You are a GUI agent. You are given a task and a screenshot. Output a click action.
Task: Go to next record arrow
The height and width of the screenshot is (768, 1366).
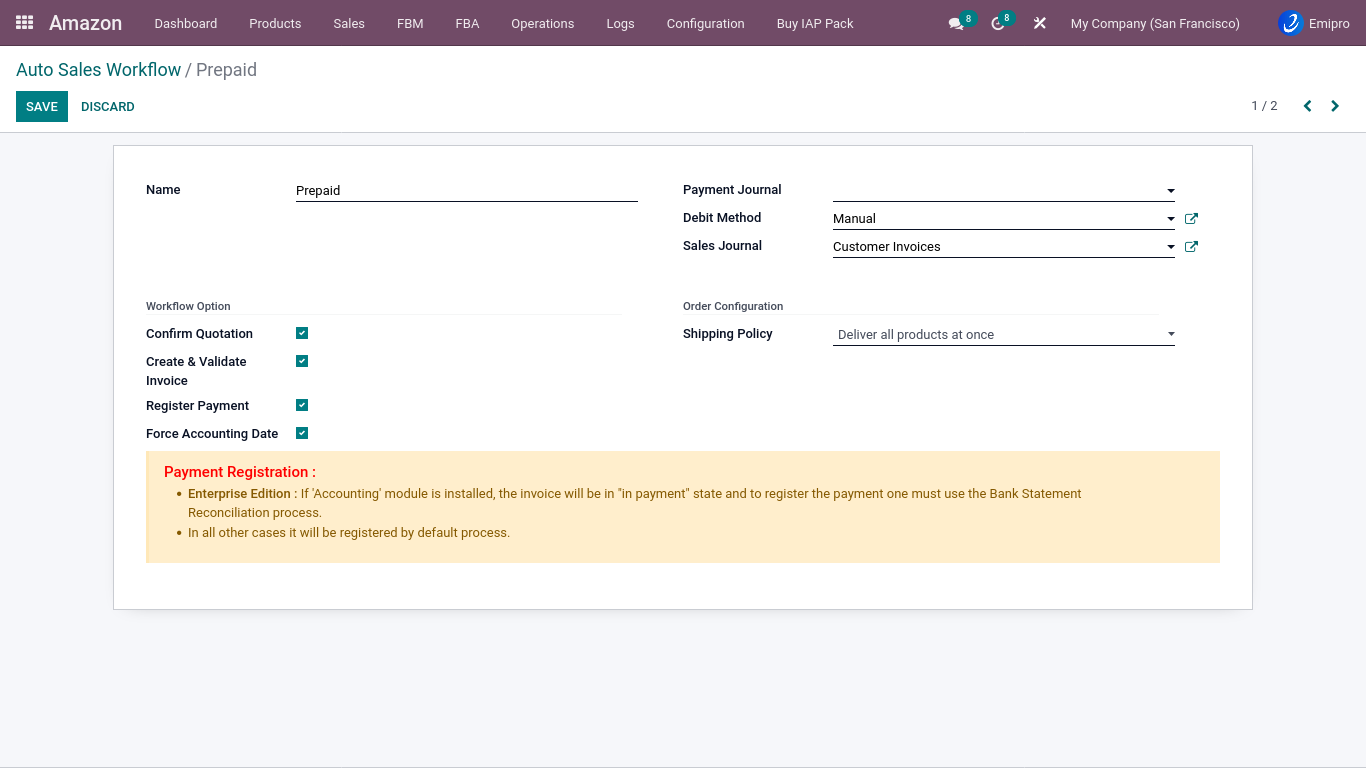click(1335, 106)
